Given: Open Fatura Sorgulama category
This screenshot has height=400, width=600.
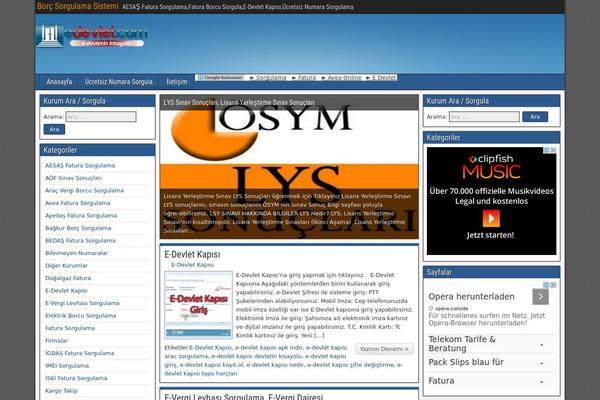Looking at the screenshot, I should pos(70,328).
